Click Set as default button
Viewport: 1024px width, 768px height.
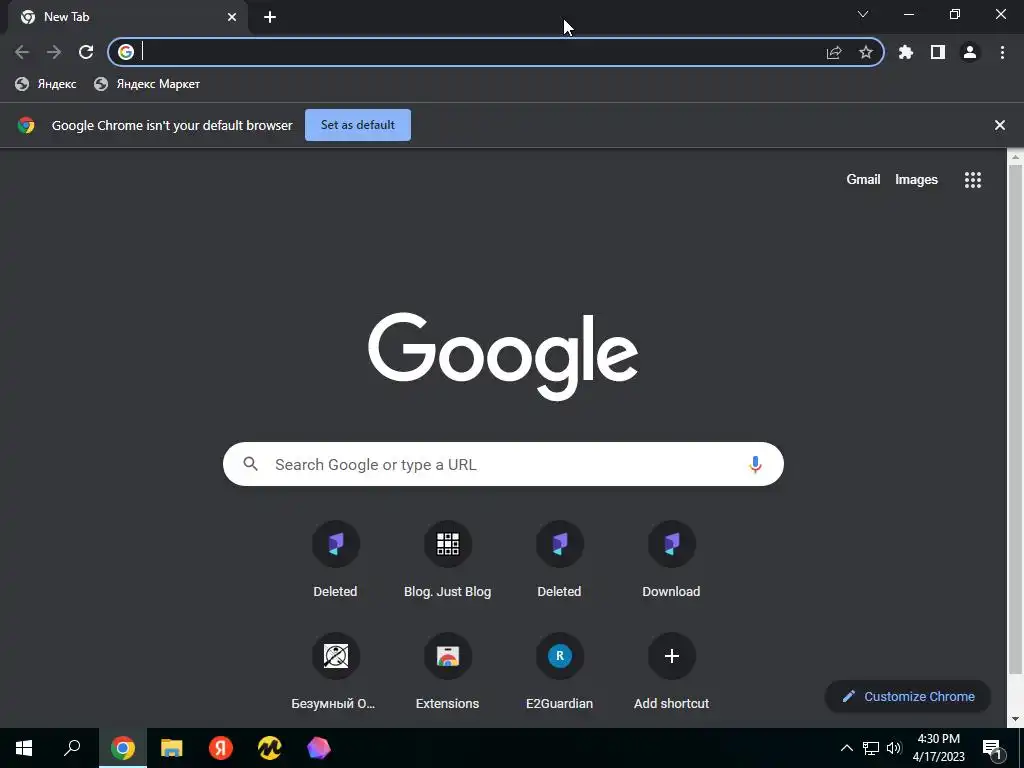point(358,125)
